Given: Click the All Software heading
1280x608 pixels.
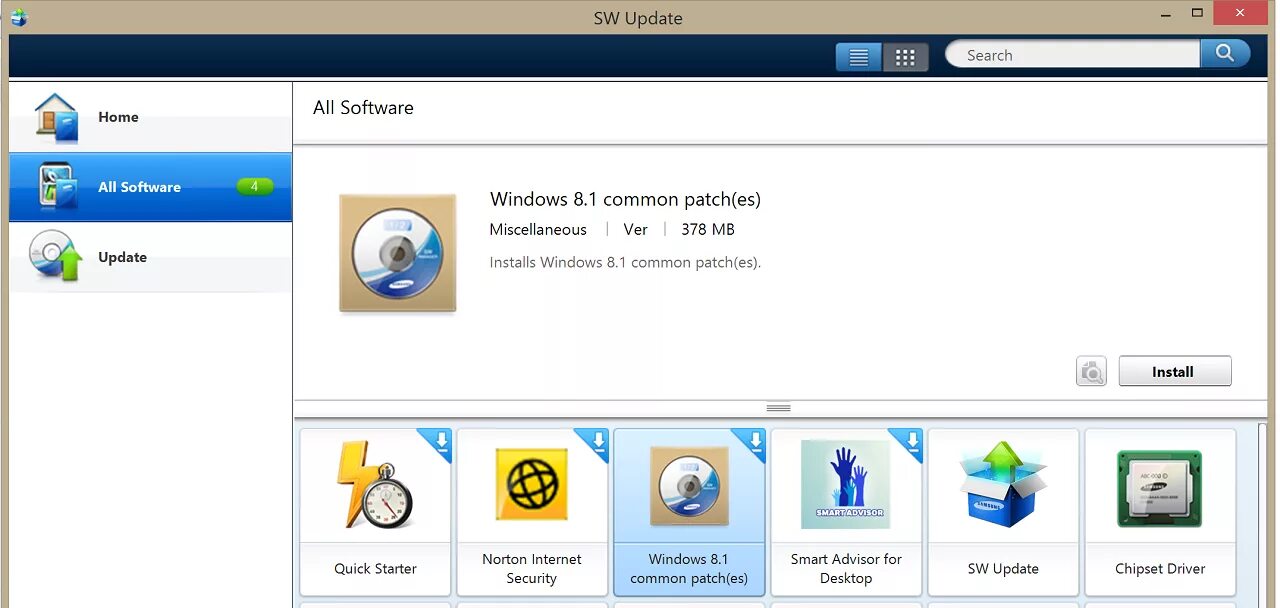Looking at the screenshot, I should pyautogui.click(x=363, y=108).
